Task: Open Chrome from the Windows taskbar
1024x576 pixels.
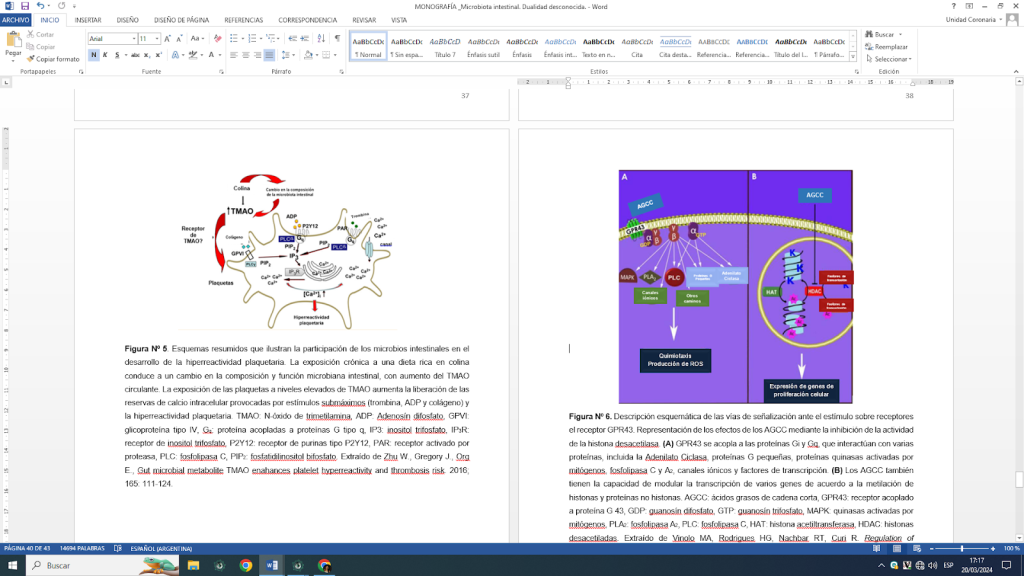Action: [x=246, y=565]
